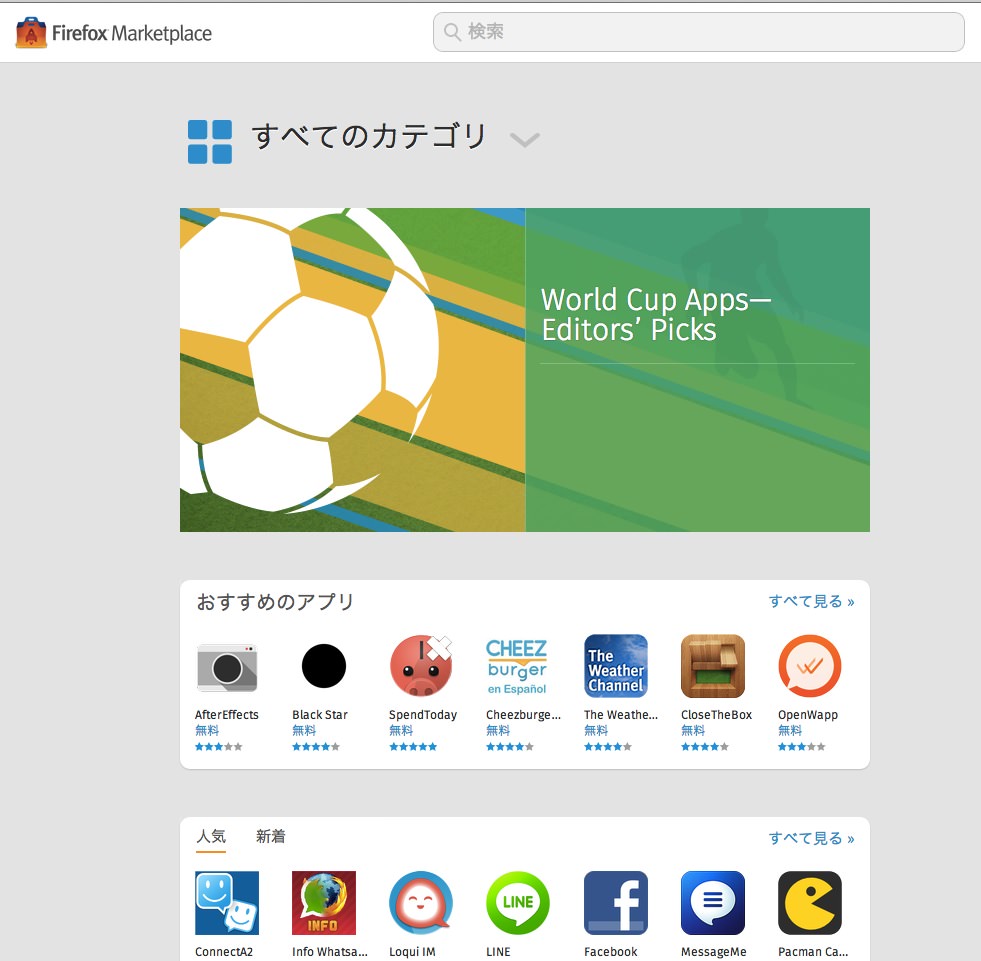Expand the すべてのカテゴリ dropdown chevron
This screenshot has width=981, height=961.
click(x=524, y=140)
